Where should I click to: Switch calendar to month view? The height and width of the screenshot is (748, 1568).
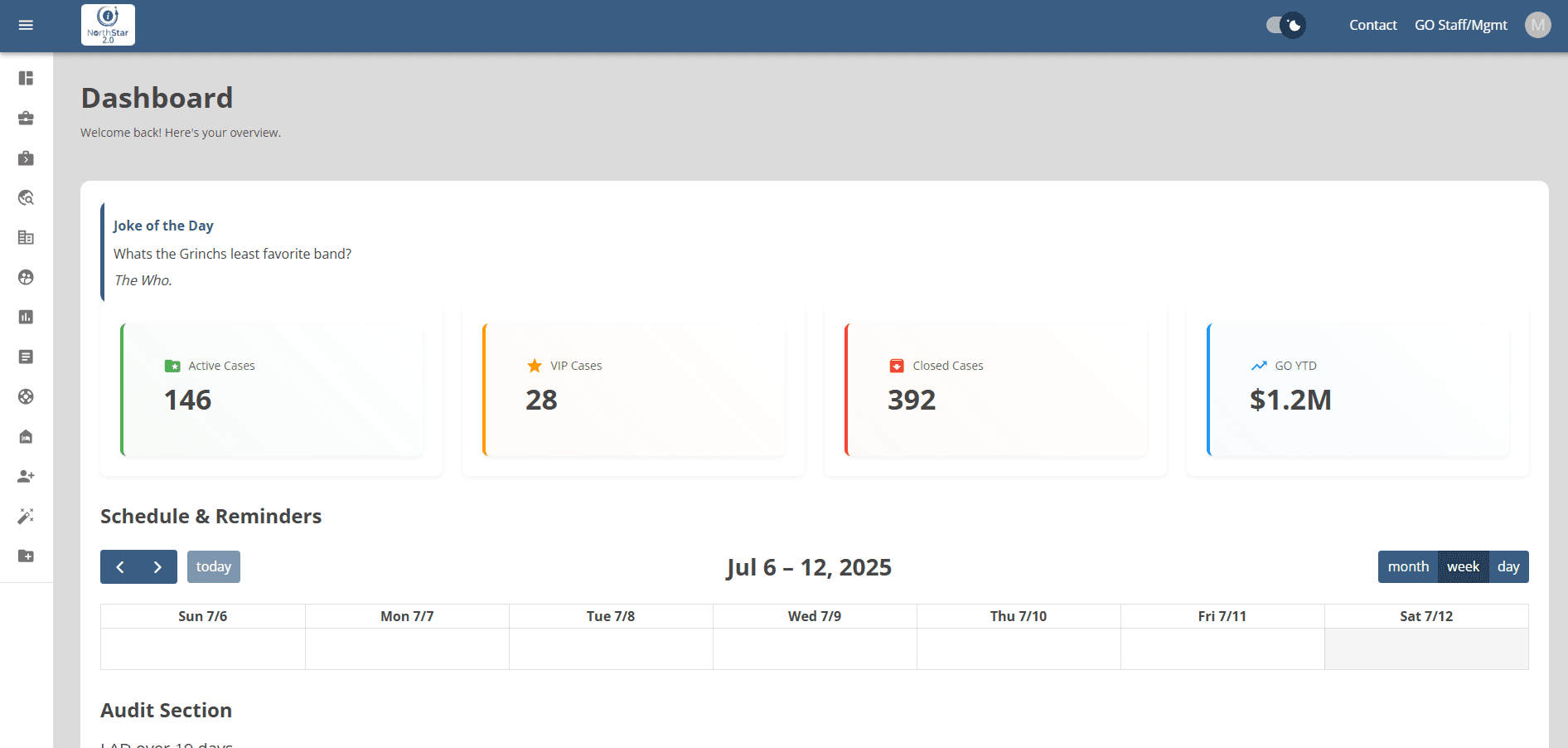(1407, 567)
